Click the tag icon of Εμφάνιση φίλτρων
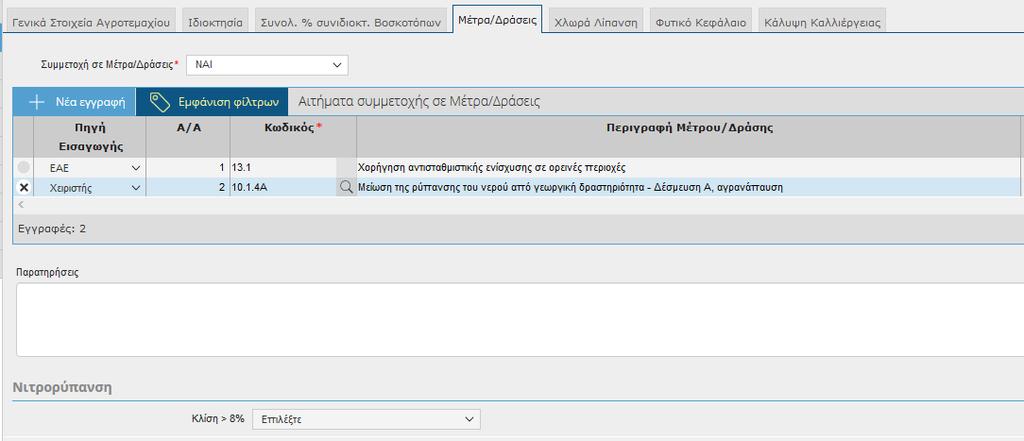 click(160, 102)
